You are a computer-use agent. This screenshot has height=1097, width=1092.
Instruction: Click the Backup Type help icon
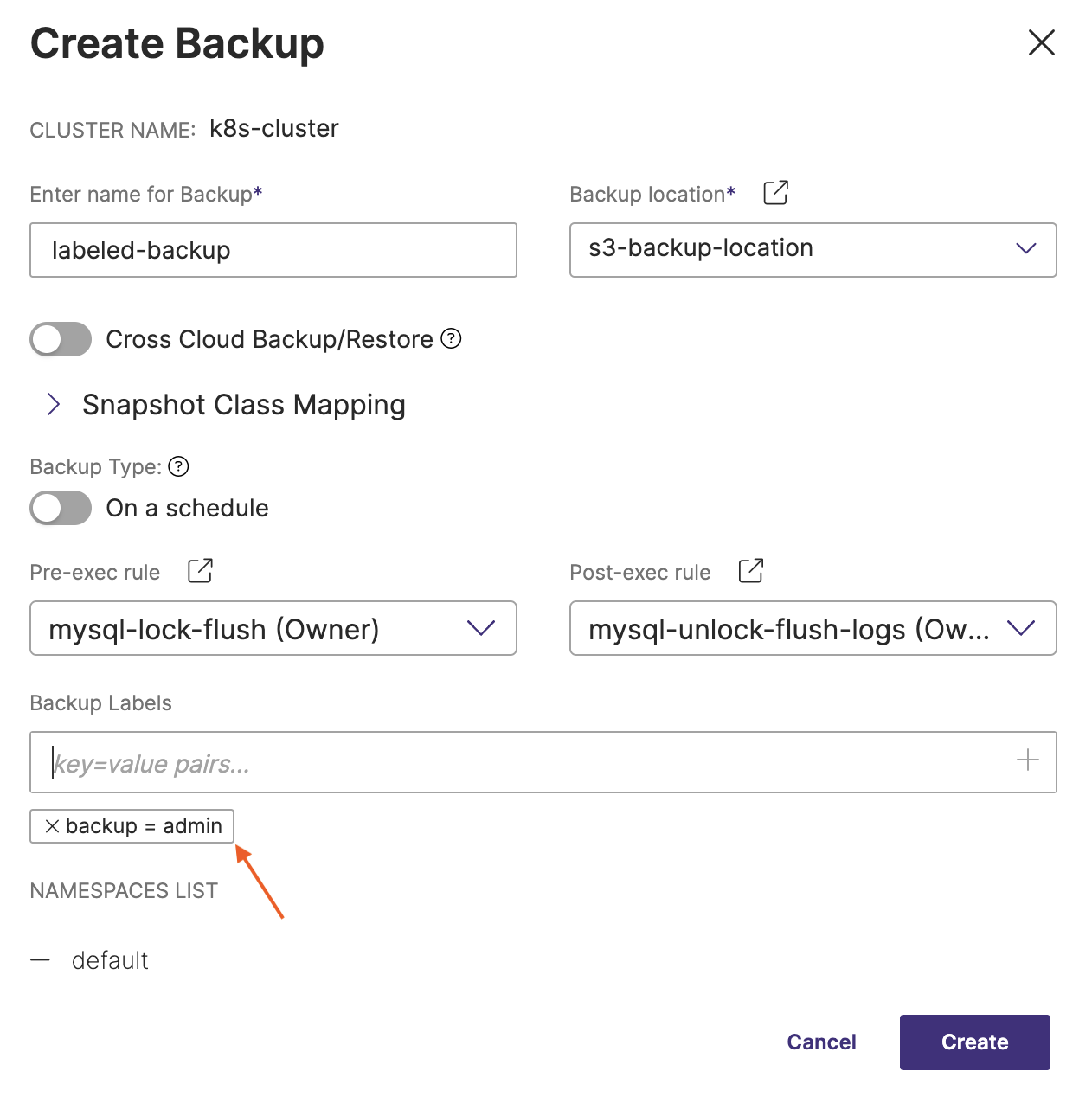[178, 466]
